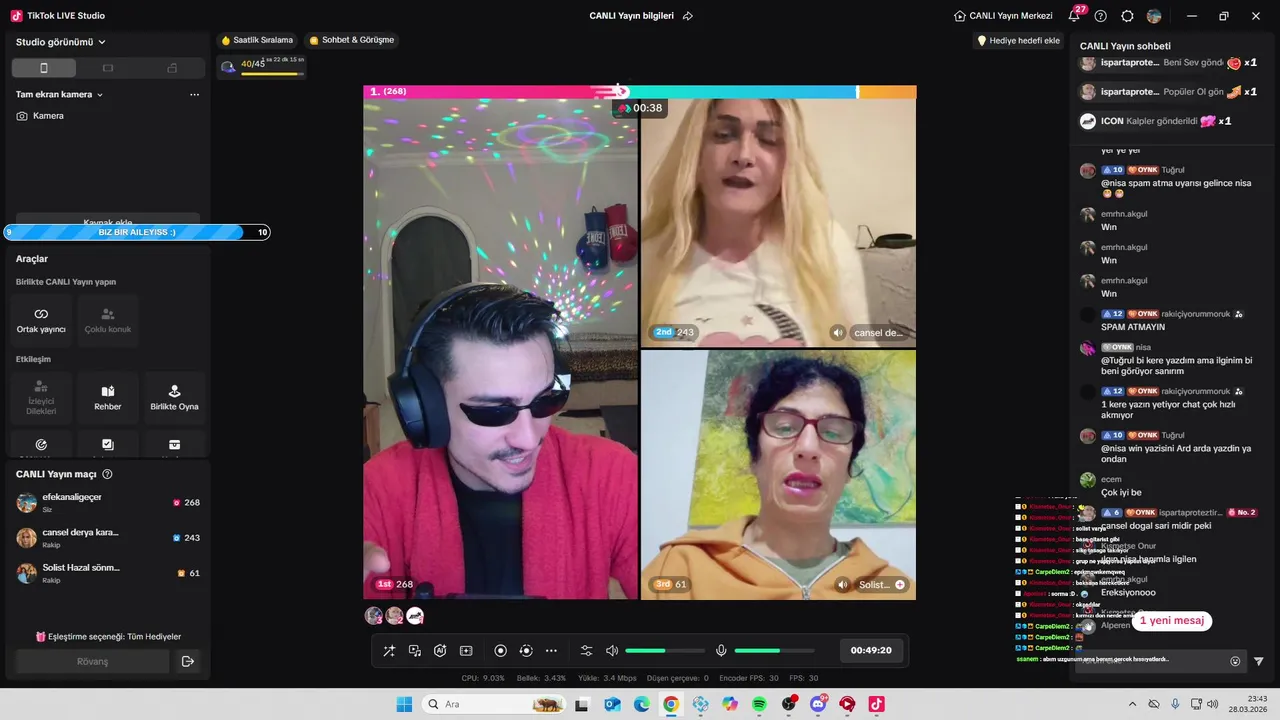Click the dashed-circle replay record icon
This screenshot has width=1280, height=720.
(x=526, y=651)
